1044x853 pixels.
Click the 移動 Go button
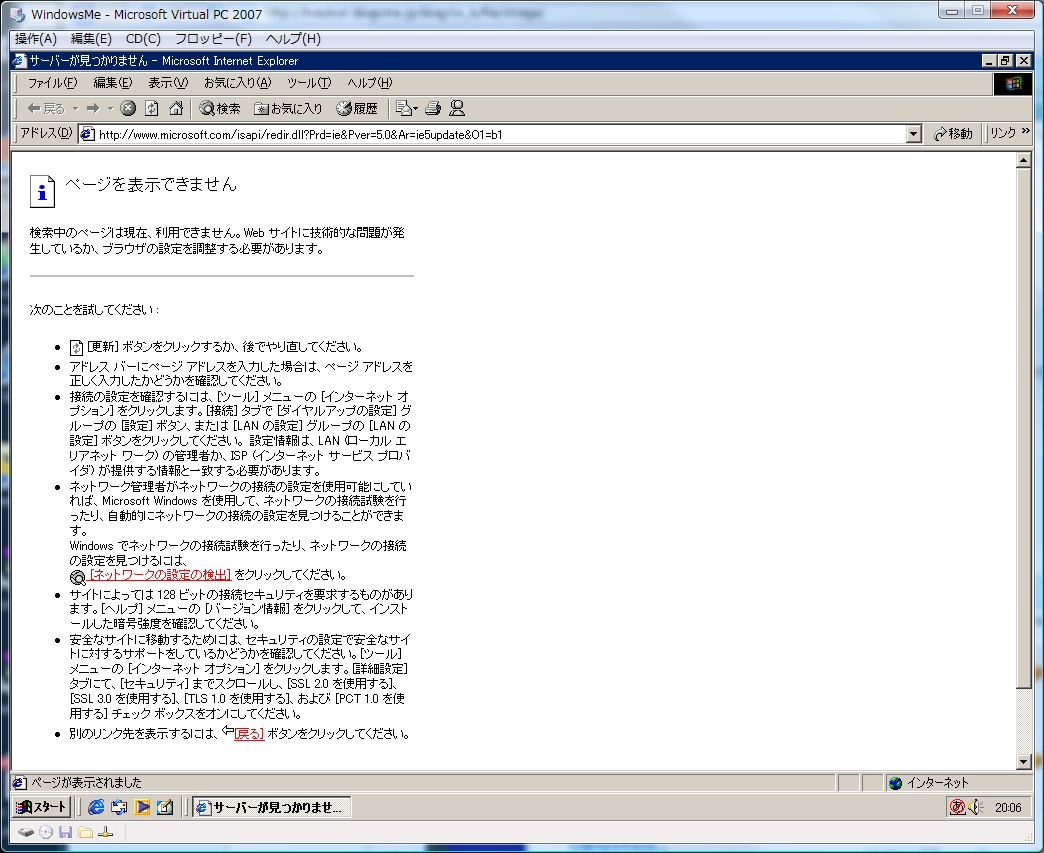(953, 134)
